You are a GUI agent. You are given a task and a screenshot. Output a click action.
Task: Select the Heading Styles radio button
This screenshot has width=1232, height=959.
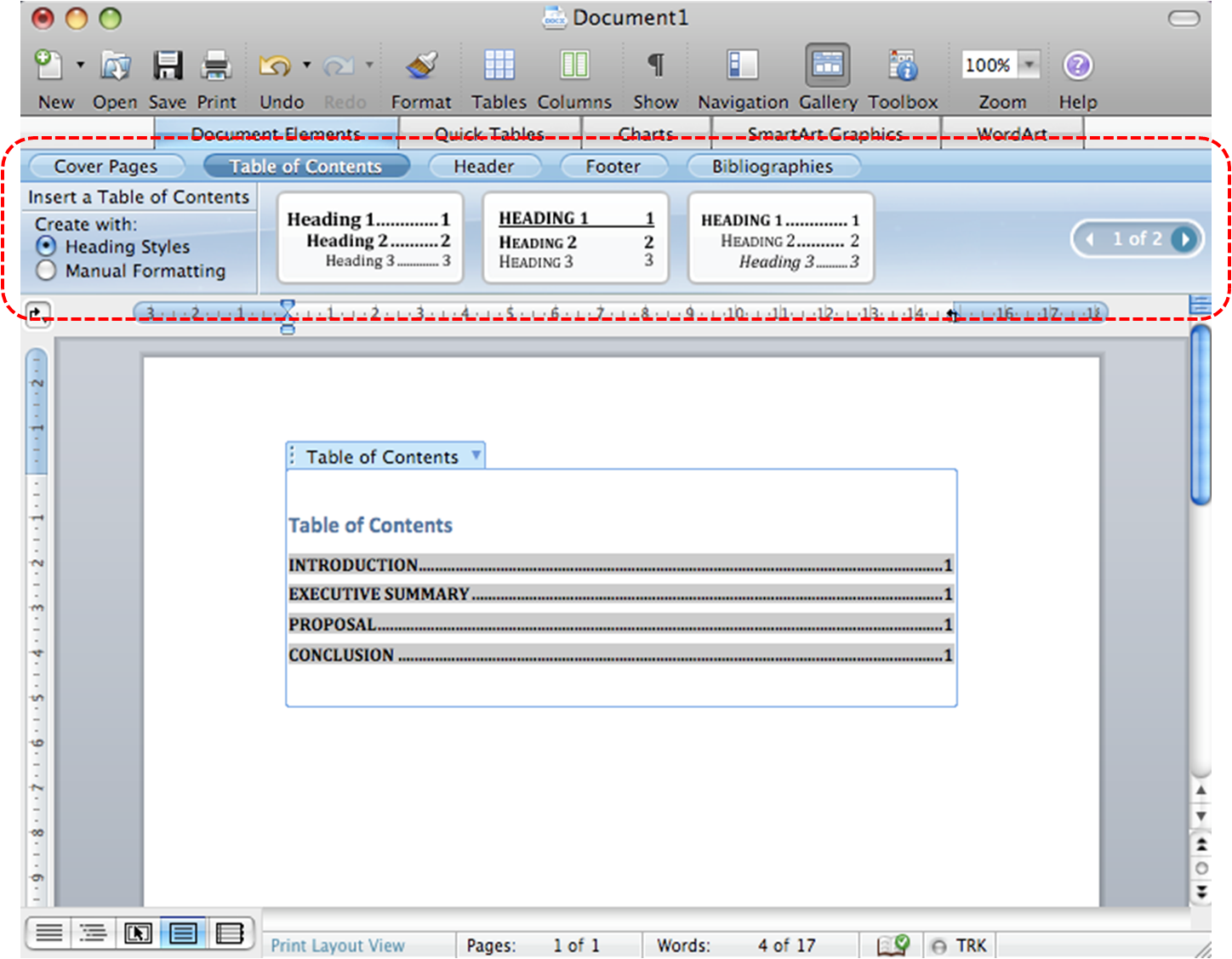[x=45, y=247]
